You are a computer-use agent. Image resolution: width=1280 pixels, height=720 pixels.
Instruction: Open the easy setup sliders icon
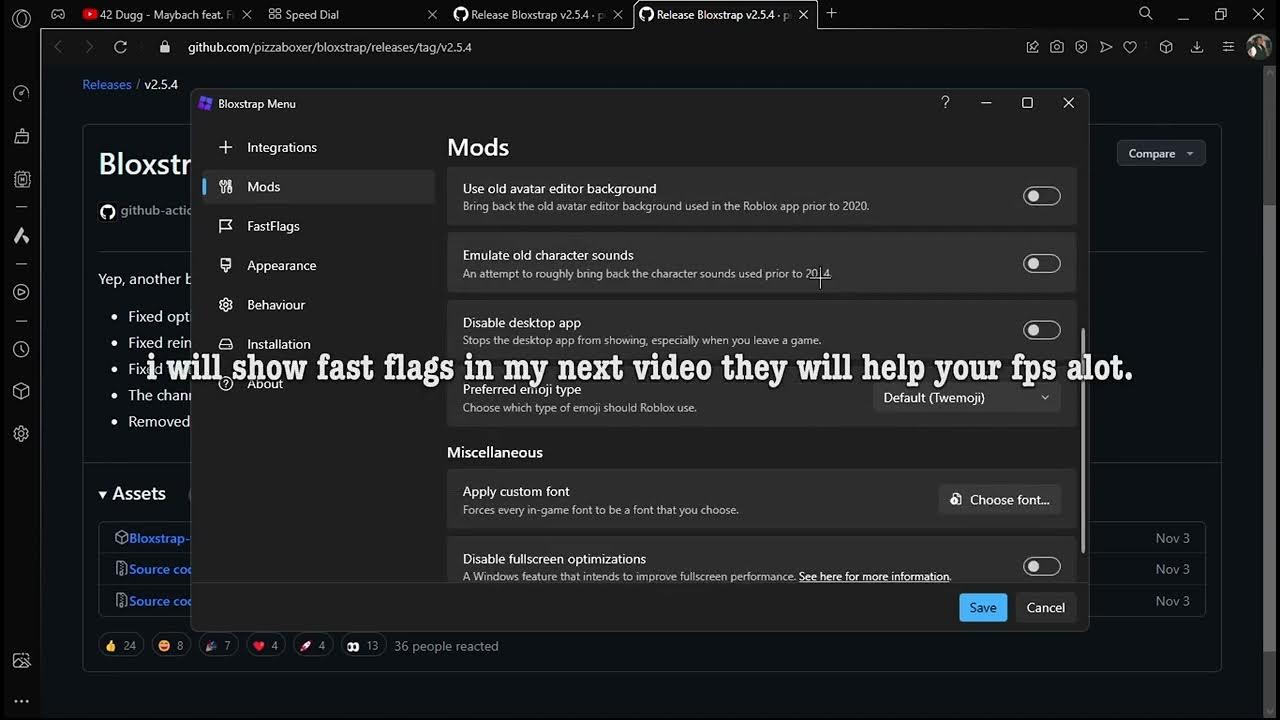(x=1228, y=47)
